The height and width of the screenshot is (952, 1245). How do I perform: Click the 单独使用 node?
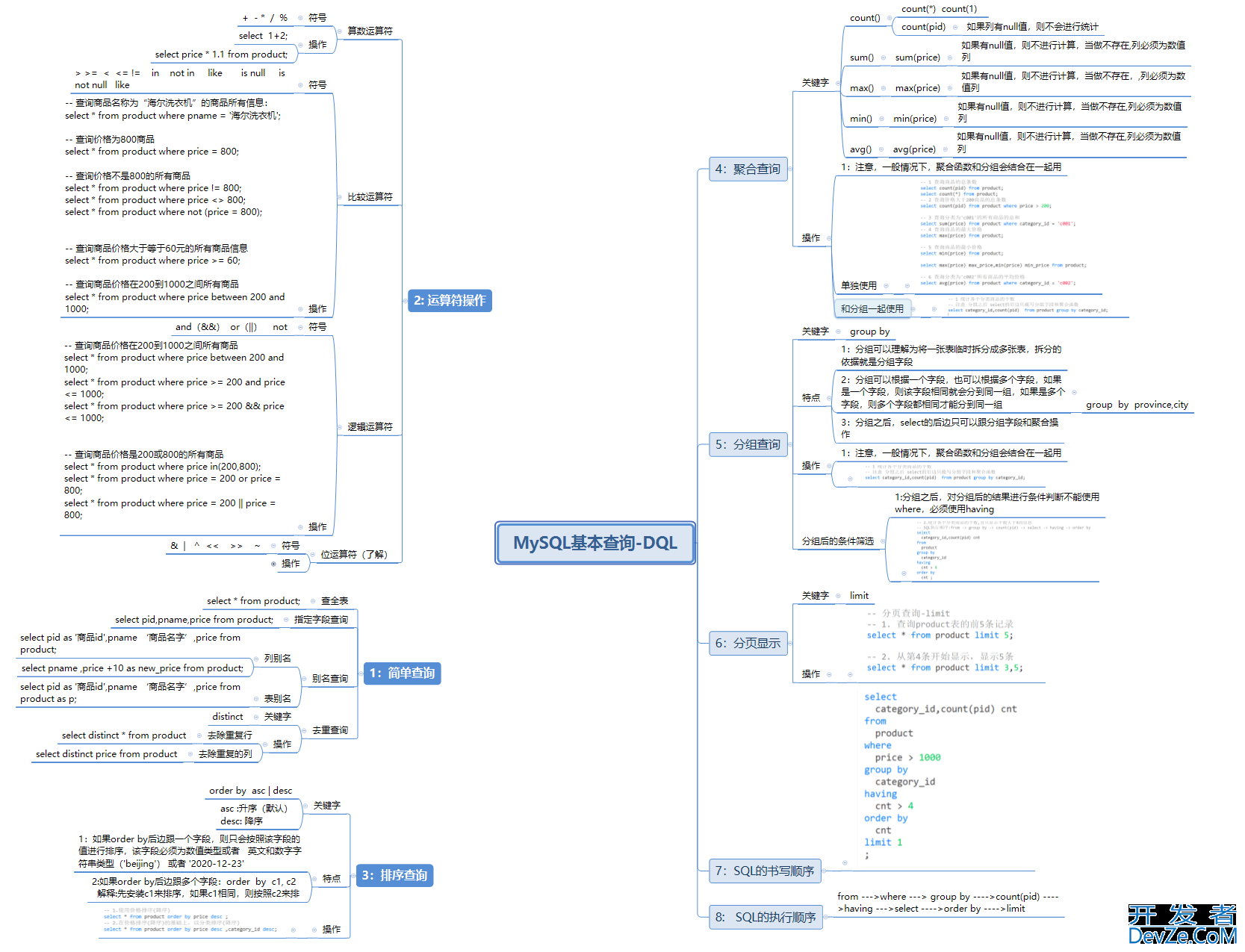[x=859, y=285]
